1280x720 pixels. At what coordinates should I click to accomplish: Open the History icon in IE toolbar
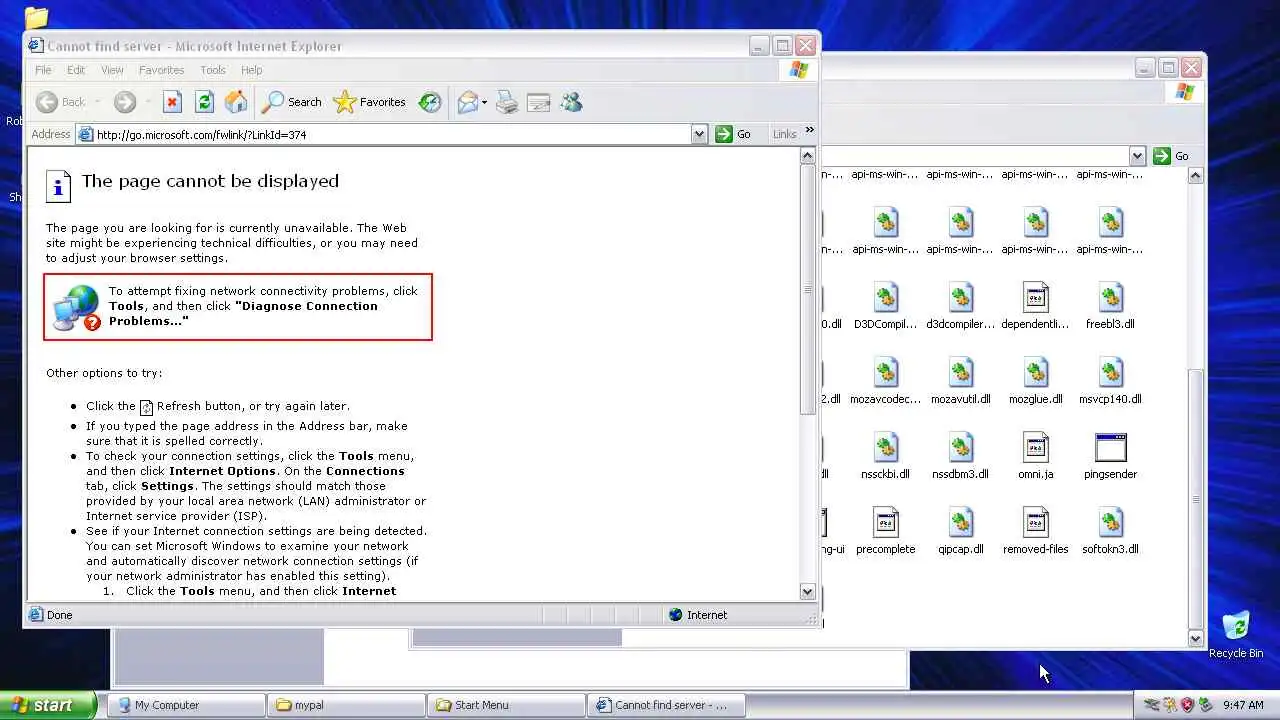click(x=430, y=102)
